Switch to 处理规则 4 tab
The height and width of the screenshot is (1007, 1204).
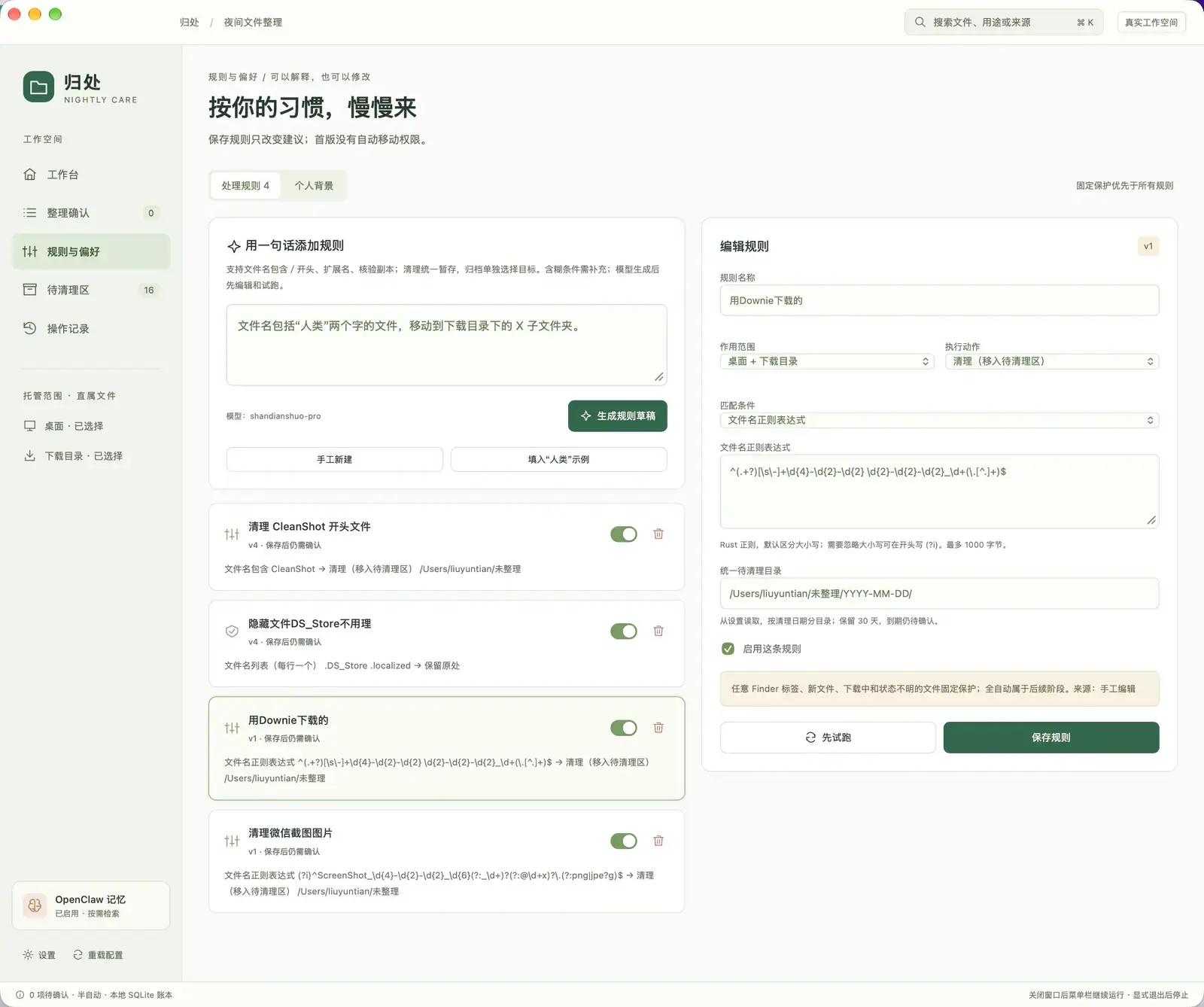[245, 186]
